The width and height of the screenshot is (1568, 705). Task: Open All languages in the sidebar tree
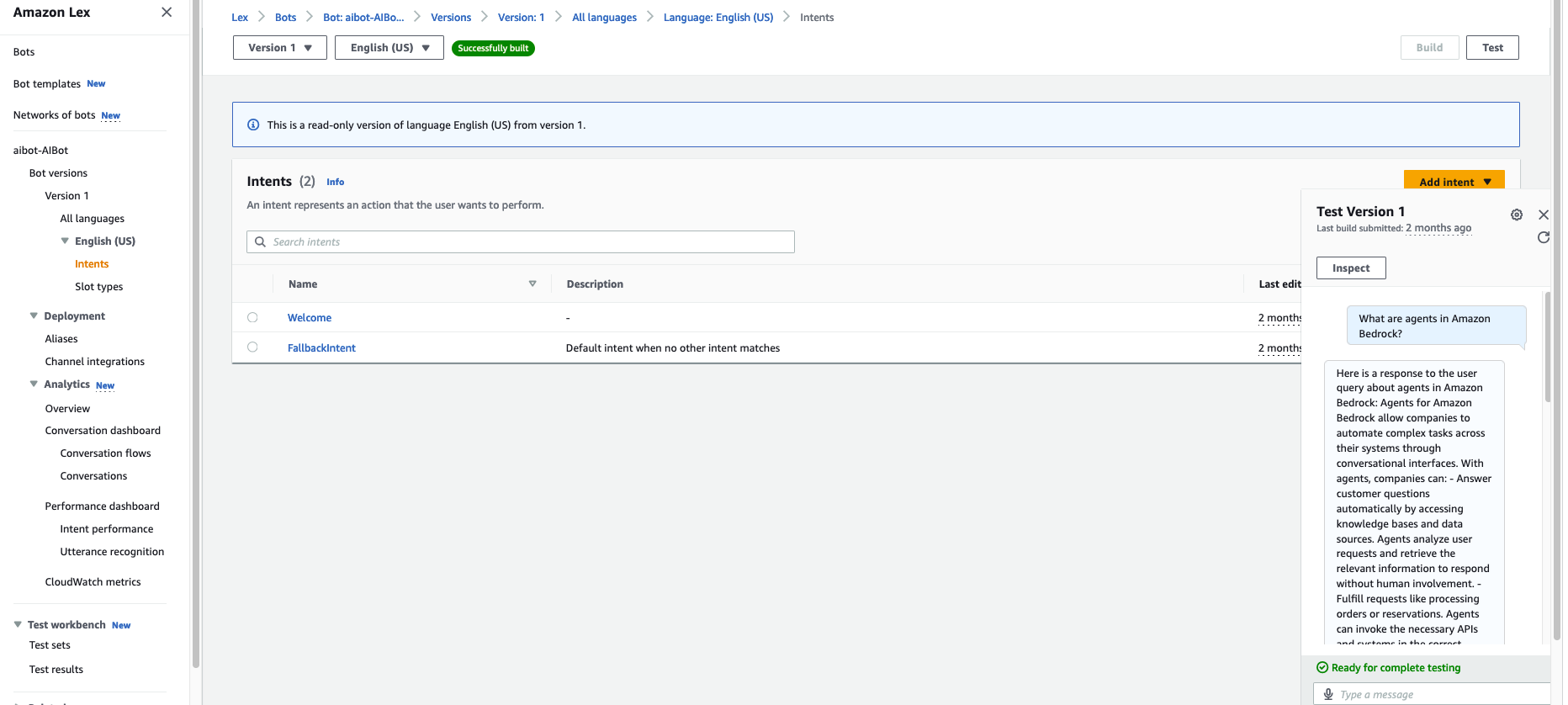coord(93,219)
